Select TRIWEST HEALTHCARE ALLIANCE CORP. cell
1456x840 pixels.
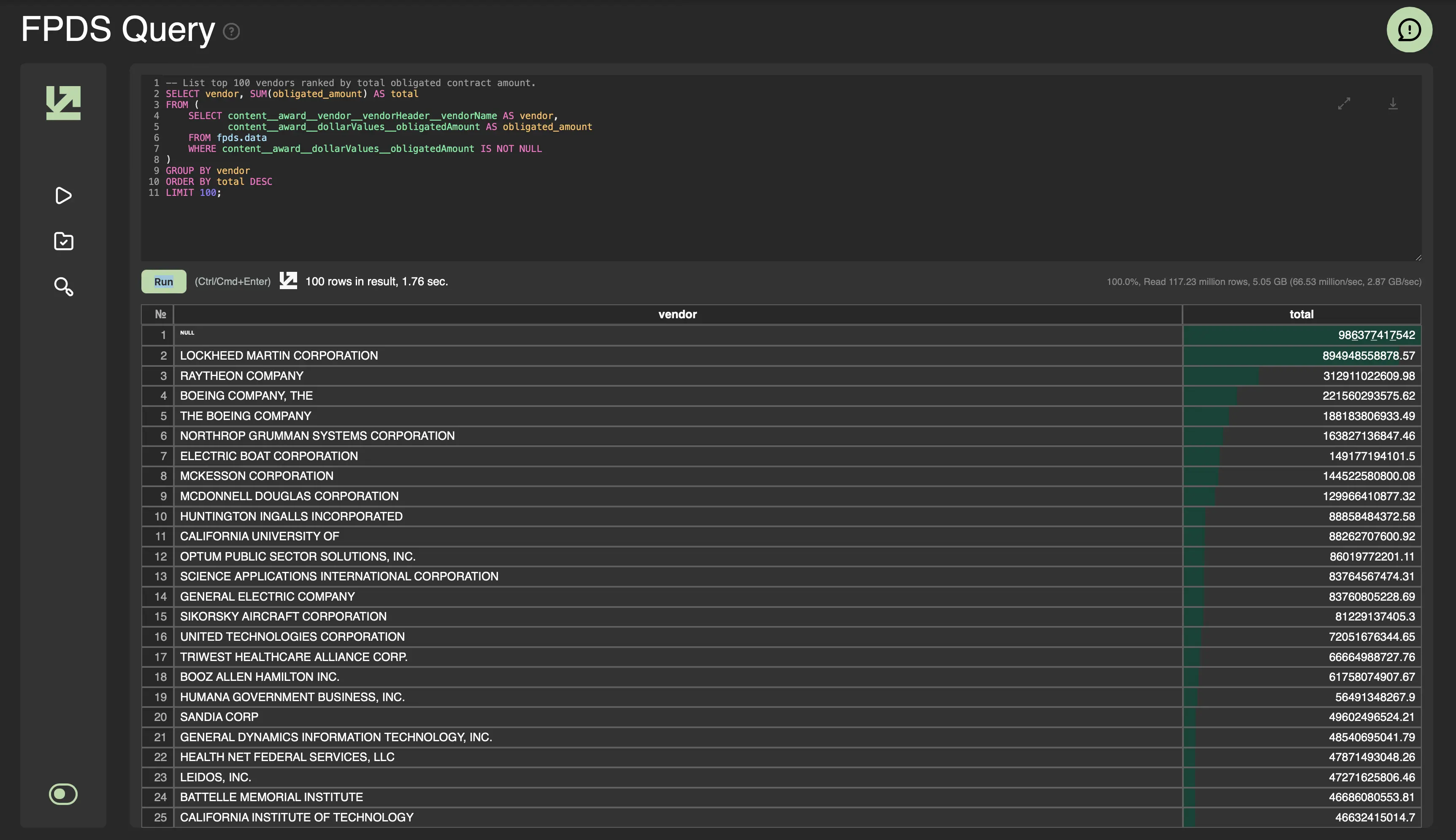click(677, 656)
